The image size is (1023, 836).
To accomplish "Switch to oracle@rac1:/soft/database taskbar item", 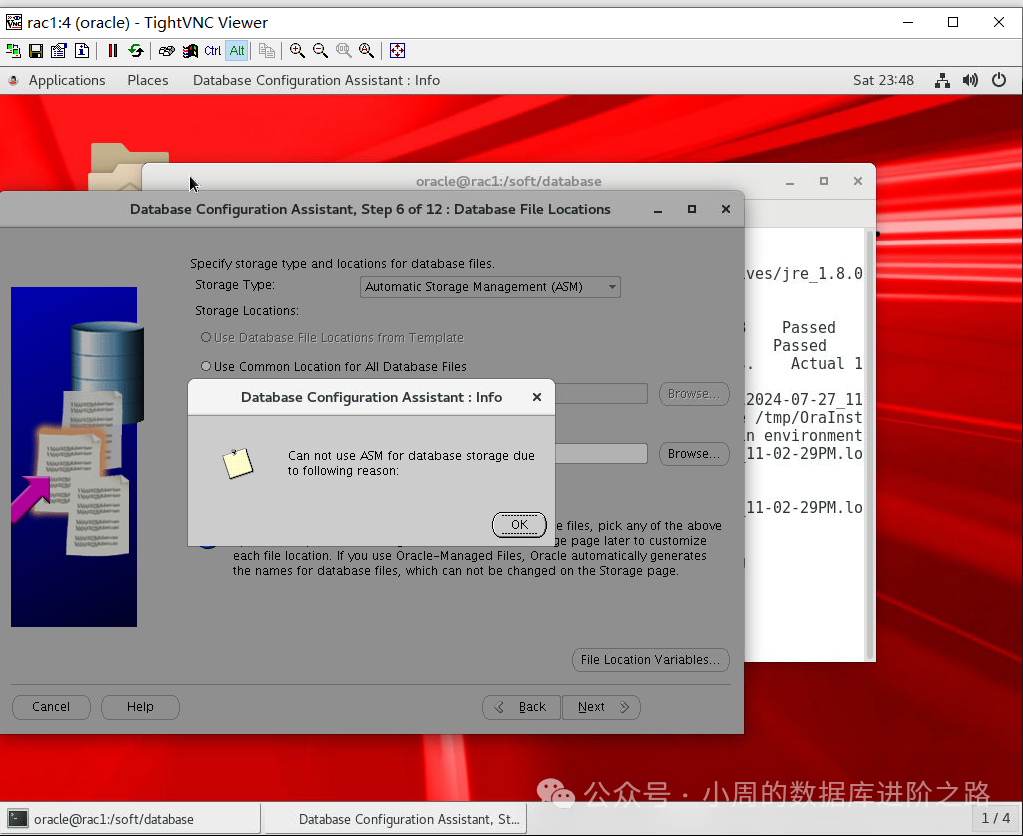I will [130, 819].
